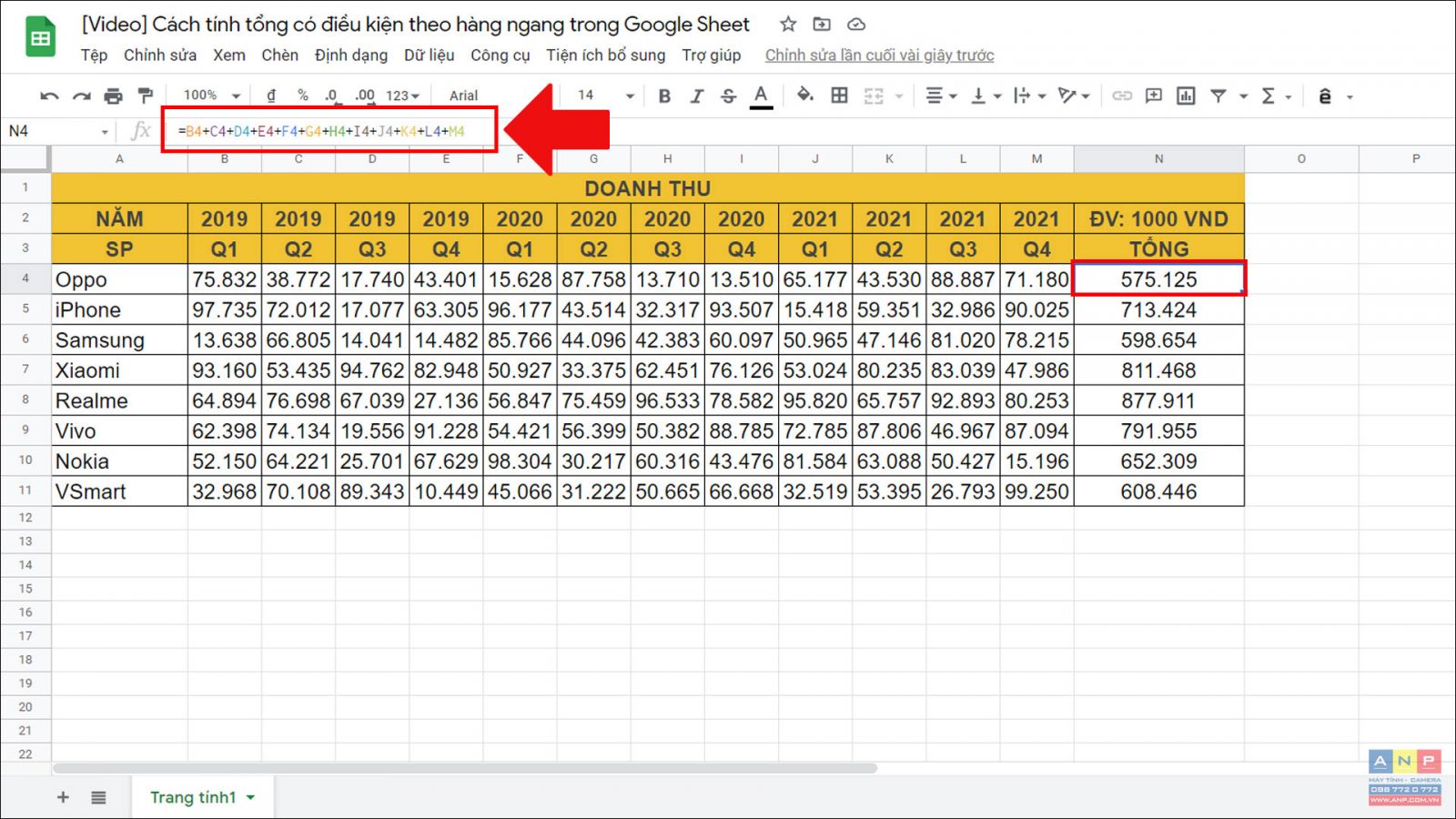This screenshot has width=1456, height=819.
Task: Select cell N4 with value 575.125
Action: pyautogui.click(x=1158, y=279)
